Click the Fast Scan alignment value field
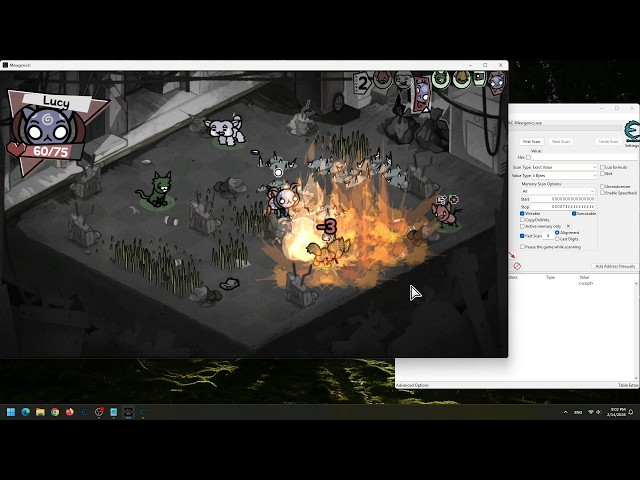Viewport: 640px width, 480px height. [x=548, y=236]
